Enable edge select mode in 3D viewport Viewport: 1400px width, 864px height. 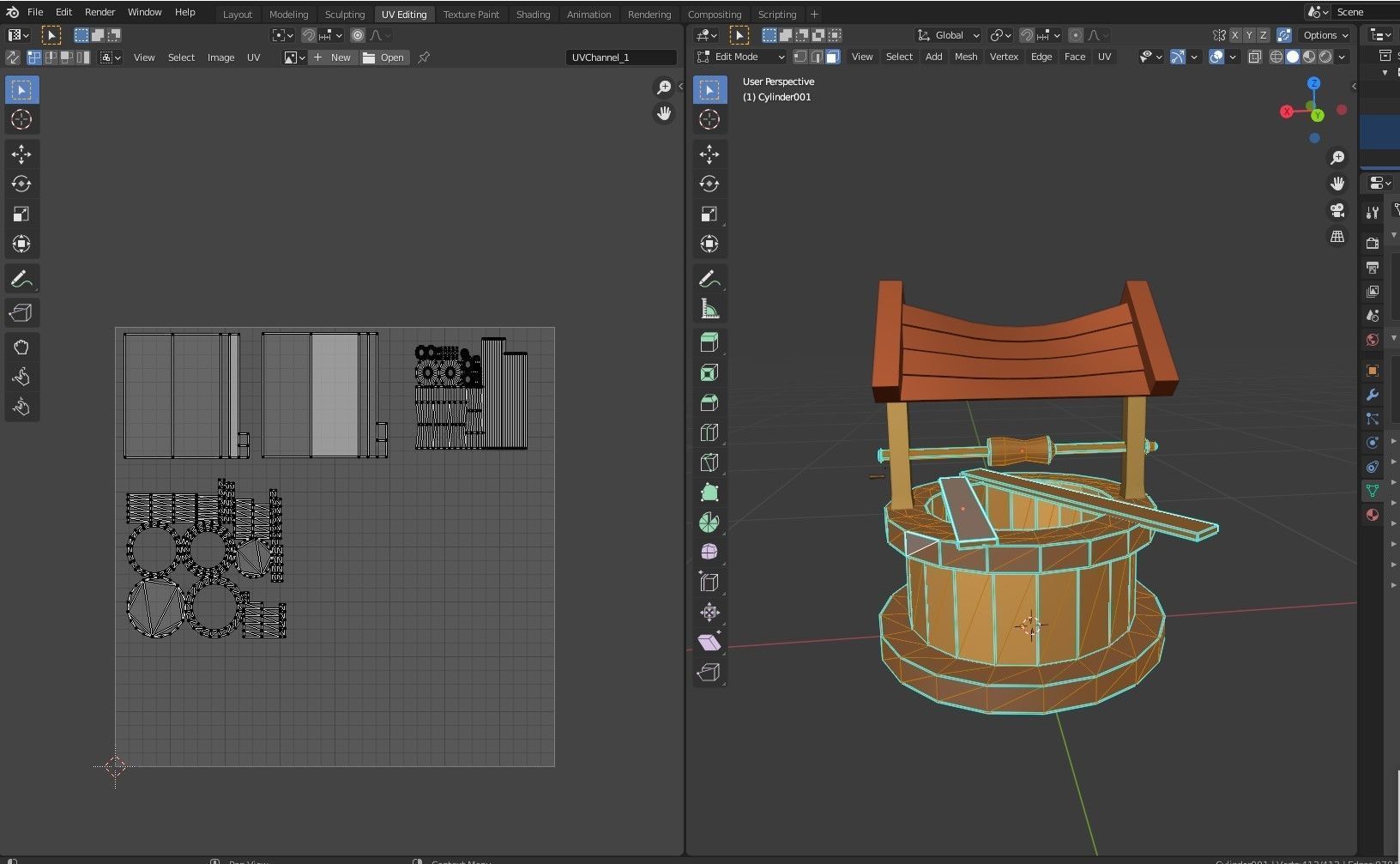816,57
